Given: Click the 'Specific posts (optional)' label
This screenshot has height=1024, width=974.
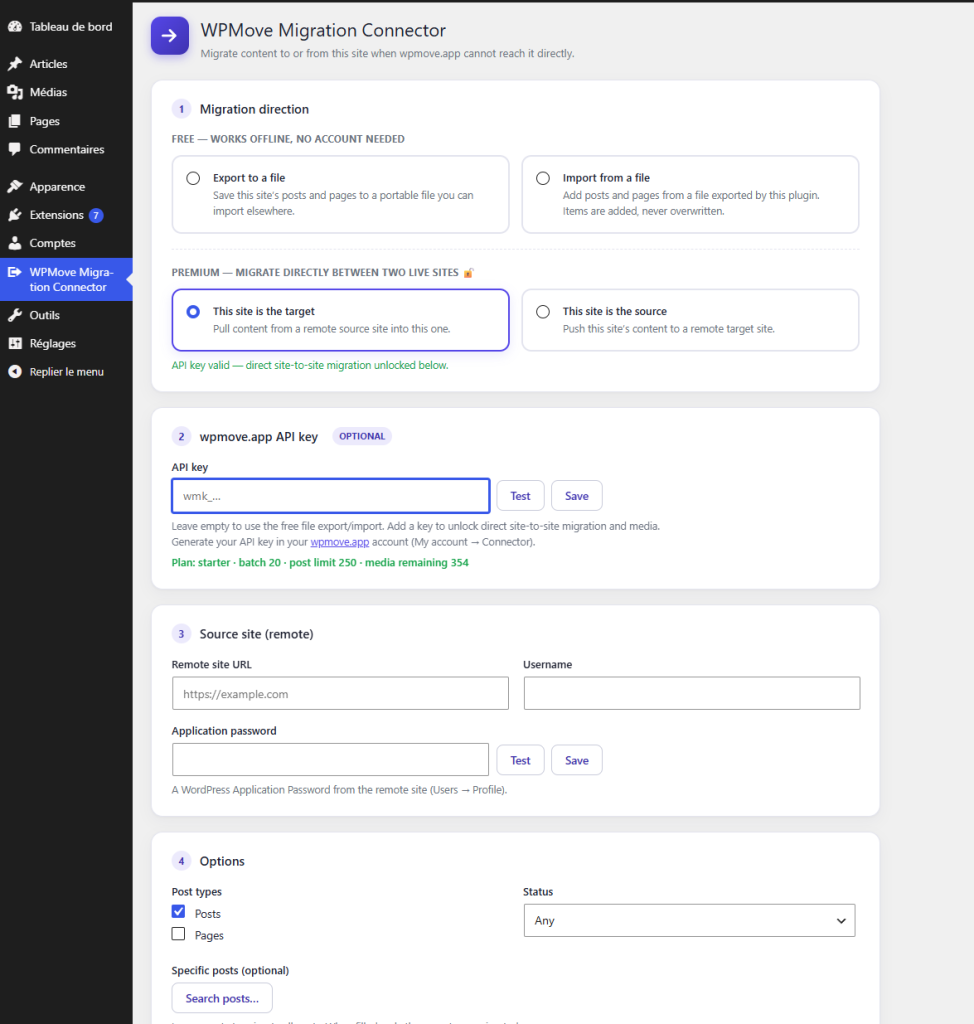Looking at the screenshot, I should pyautogui.click(x=230, y=971).
